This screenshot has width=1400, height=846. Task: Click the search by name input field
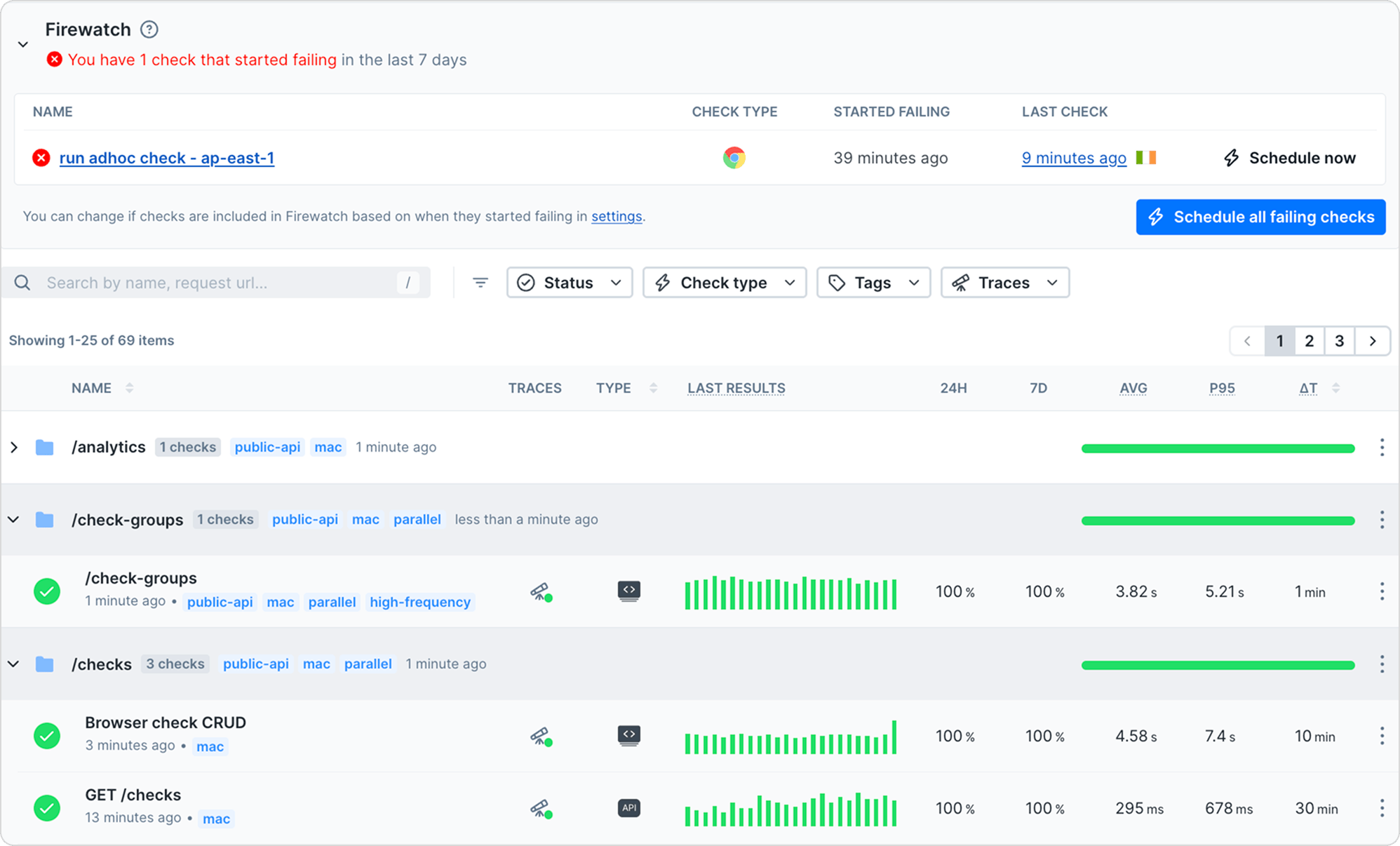click(x=210, y=282)
